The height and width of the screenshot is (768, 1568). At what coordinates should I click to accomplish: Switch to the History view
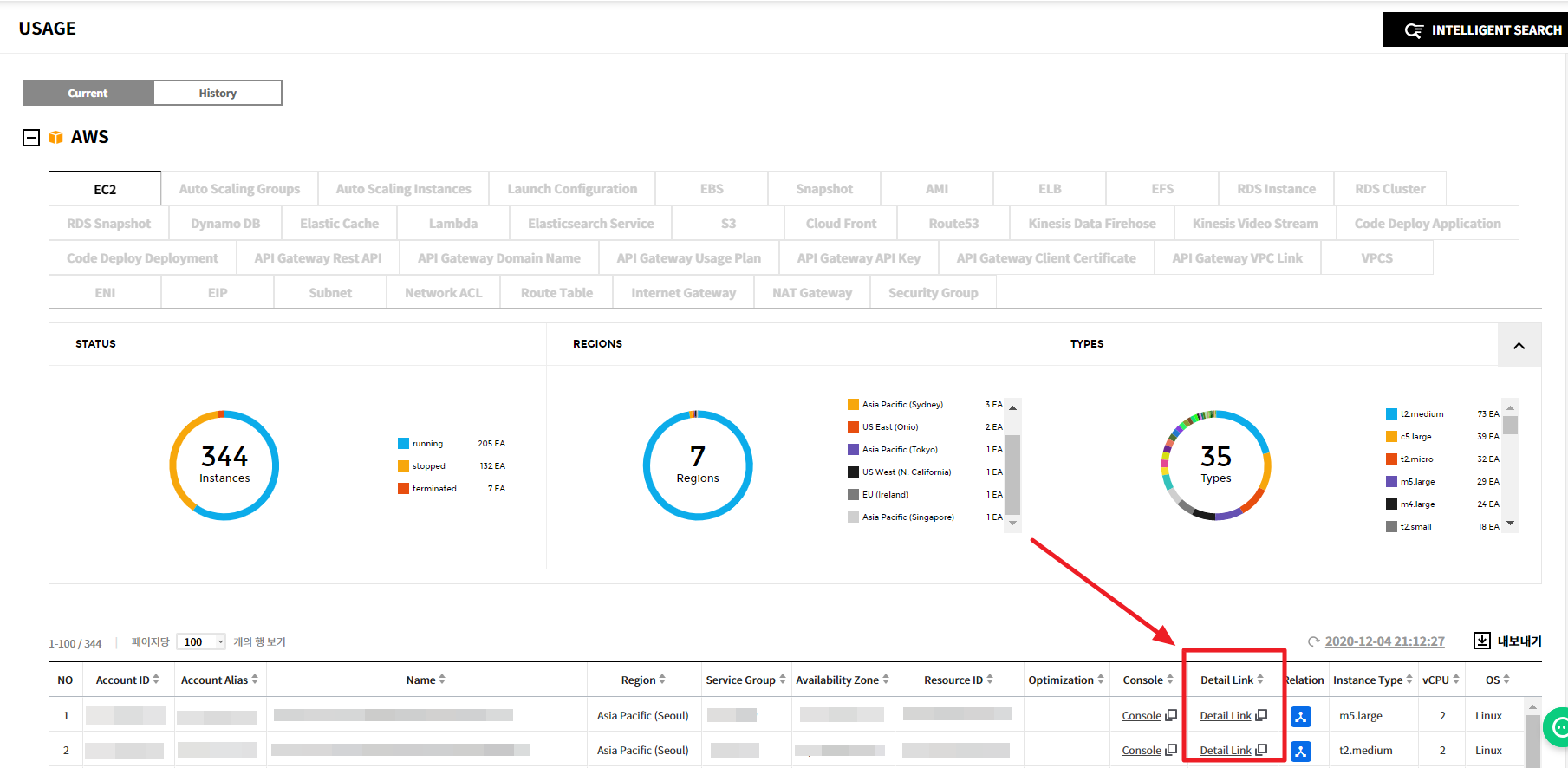pyautogui.click(x=218, y=94)
